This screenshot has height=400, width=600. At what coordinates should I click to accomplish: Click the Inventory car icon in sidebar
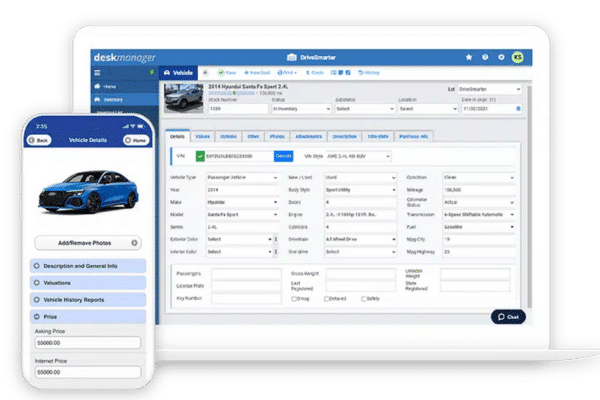97,99
